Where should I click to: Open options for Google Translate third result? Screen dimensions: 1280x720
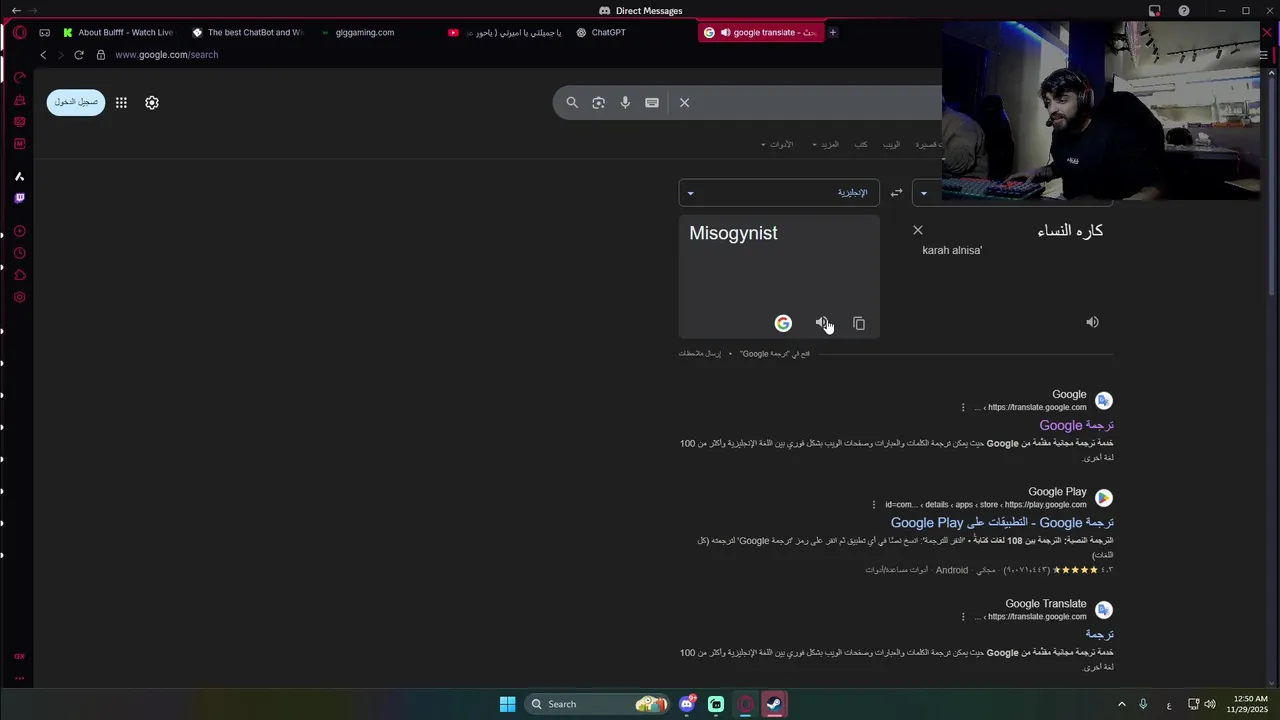pos(963,617)
